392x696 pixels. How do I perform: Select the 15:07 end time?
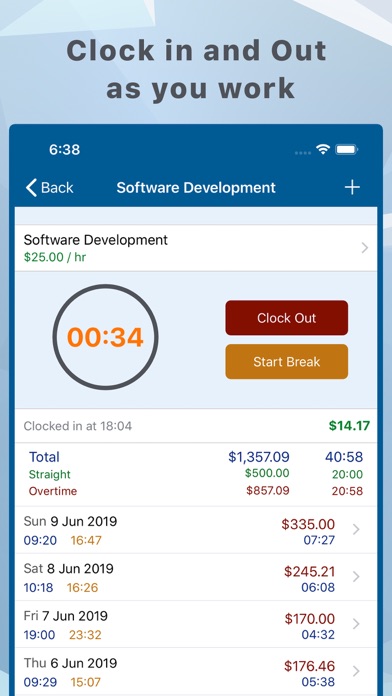tap(86, 682)
